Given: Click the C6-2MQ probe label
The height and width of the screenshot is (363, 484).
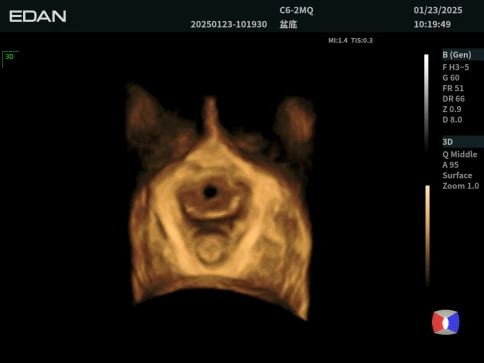Looking at the screenshot, I should [x=296, y=10].
